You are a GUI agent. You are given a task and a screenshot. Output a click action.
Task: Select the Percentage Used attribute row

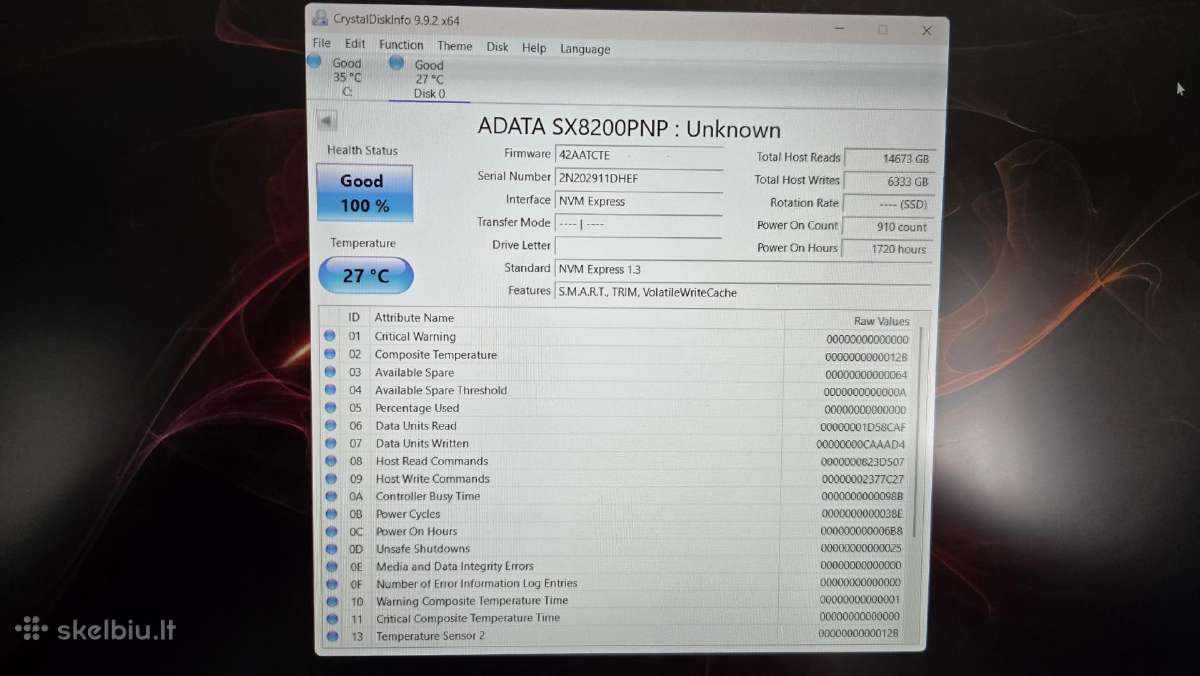(x=617, y=408)
